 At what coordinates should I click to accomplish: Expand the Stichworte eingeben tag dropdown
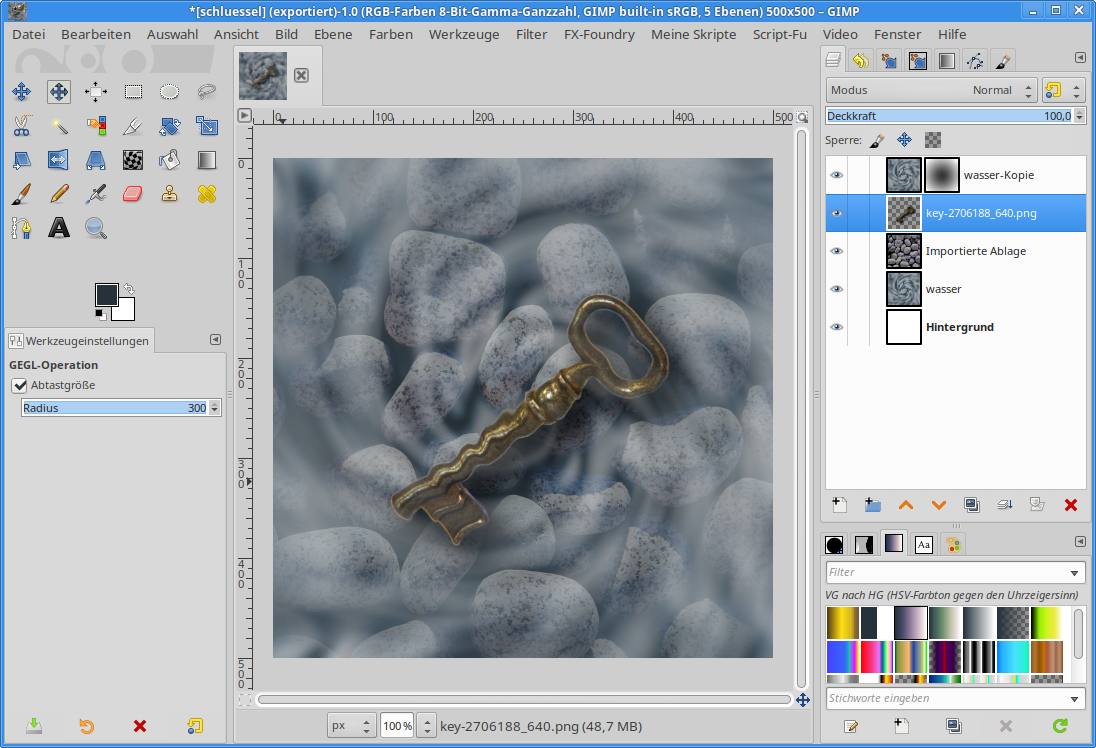[1075, 698]
